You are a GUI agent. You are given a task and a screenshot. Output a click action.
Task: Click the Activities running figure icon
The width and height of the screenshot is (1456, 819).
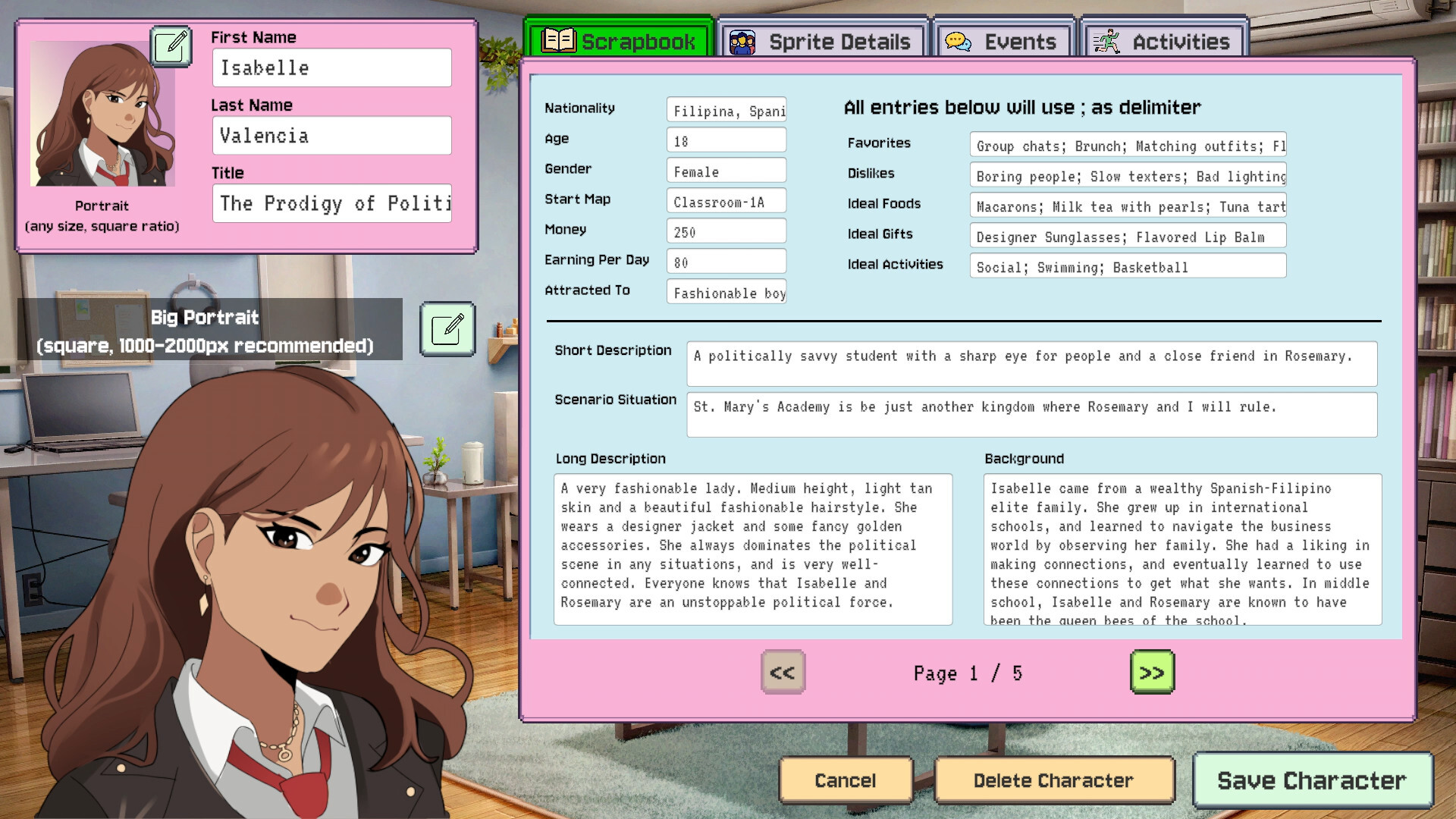1106,42
